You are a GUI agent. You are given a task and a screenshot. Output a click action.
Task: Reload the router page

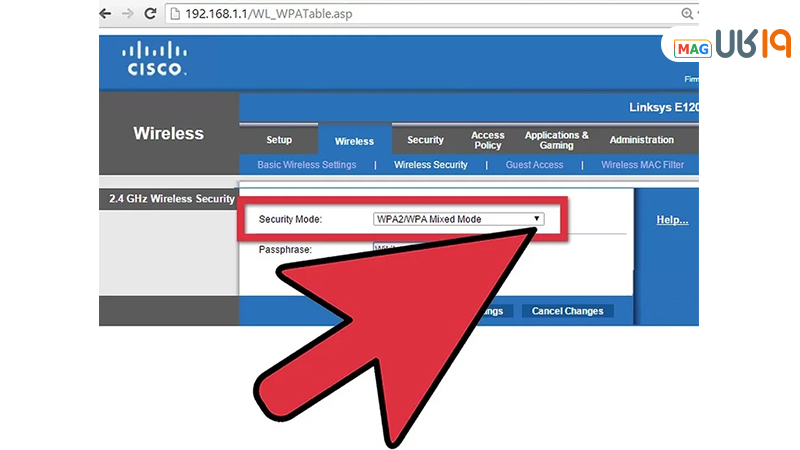[x=150, y=14]
